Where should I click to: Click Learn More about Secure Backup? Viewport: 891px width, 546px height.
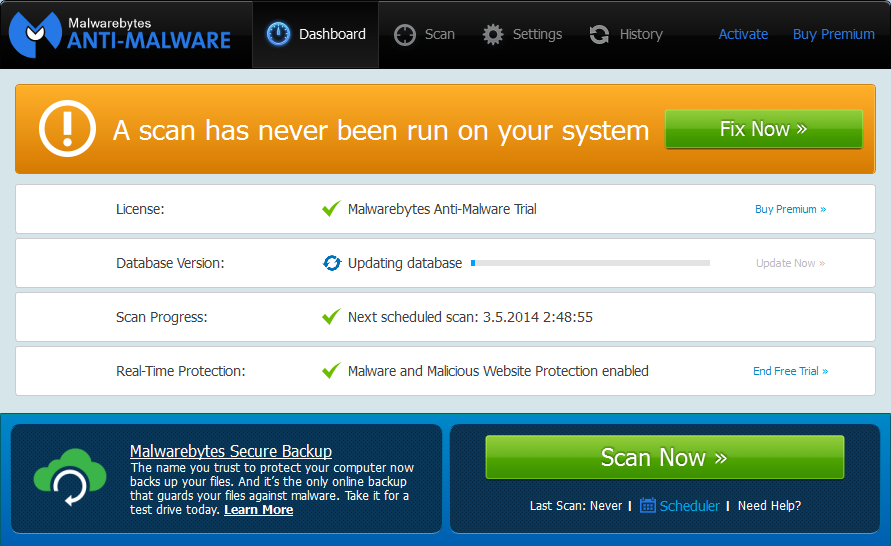(x=259, y=510)
